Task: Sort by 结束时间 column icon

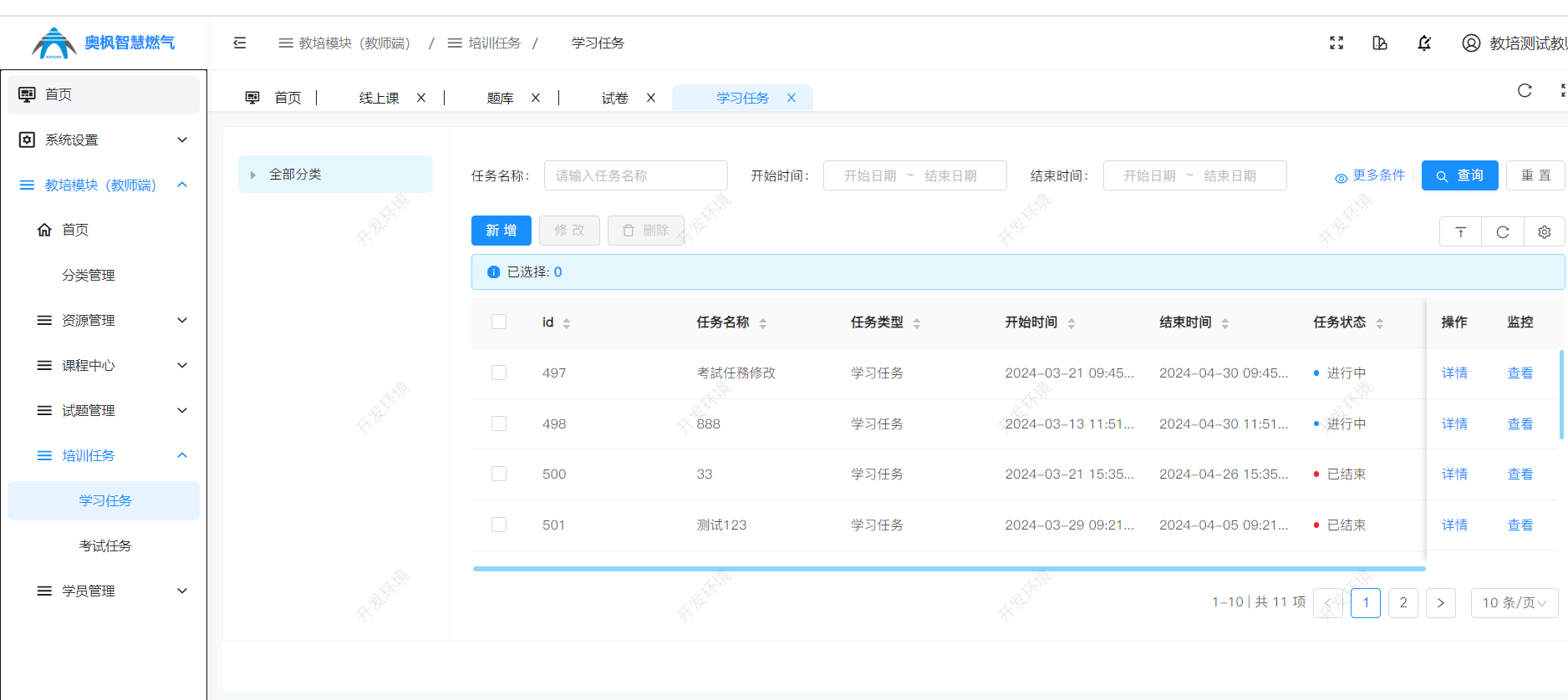Action: pyautogui.click(x=1225, y=323)
